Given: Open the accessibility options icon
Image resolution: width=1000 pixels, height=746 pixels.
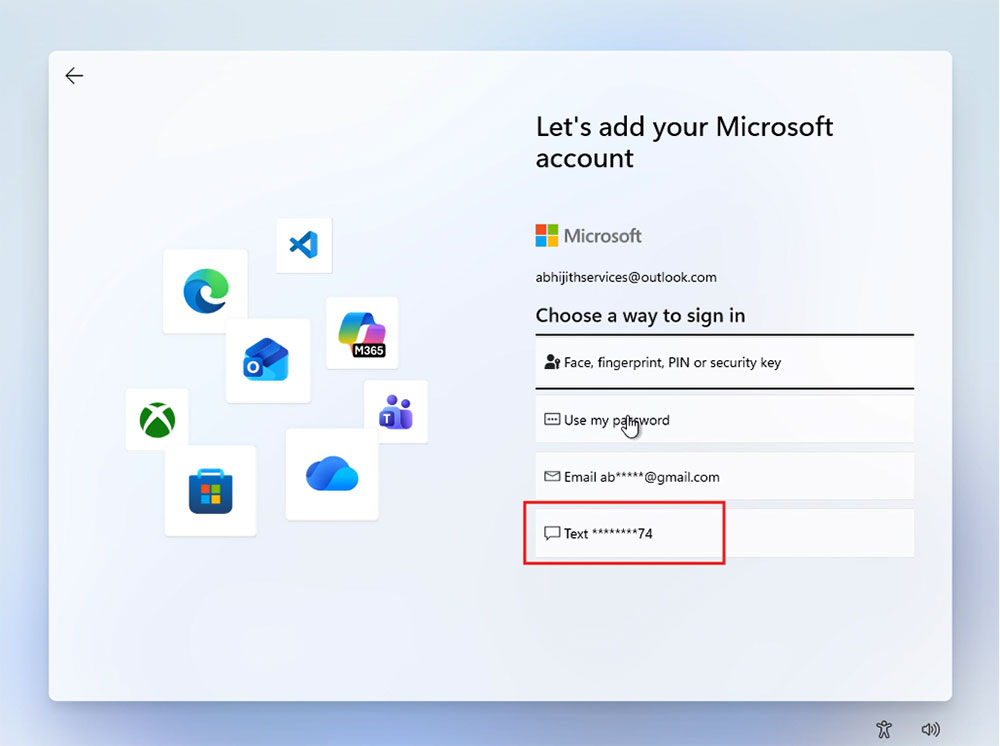Looking at the screenshot, I should (884, 729).
